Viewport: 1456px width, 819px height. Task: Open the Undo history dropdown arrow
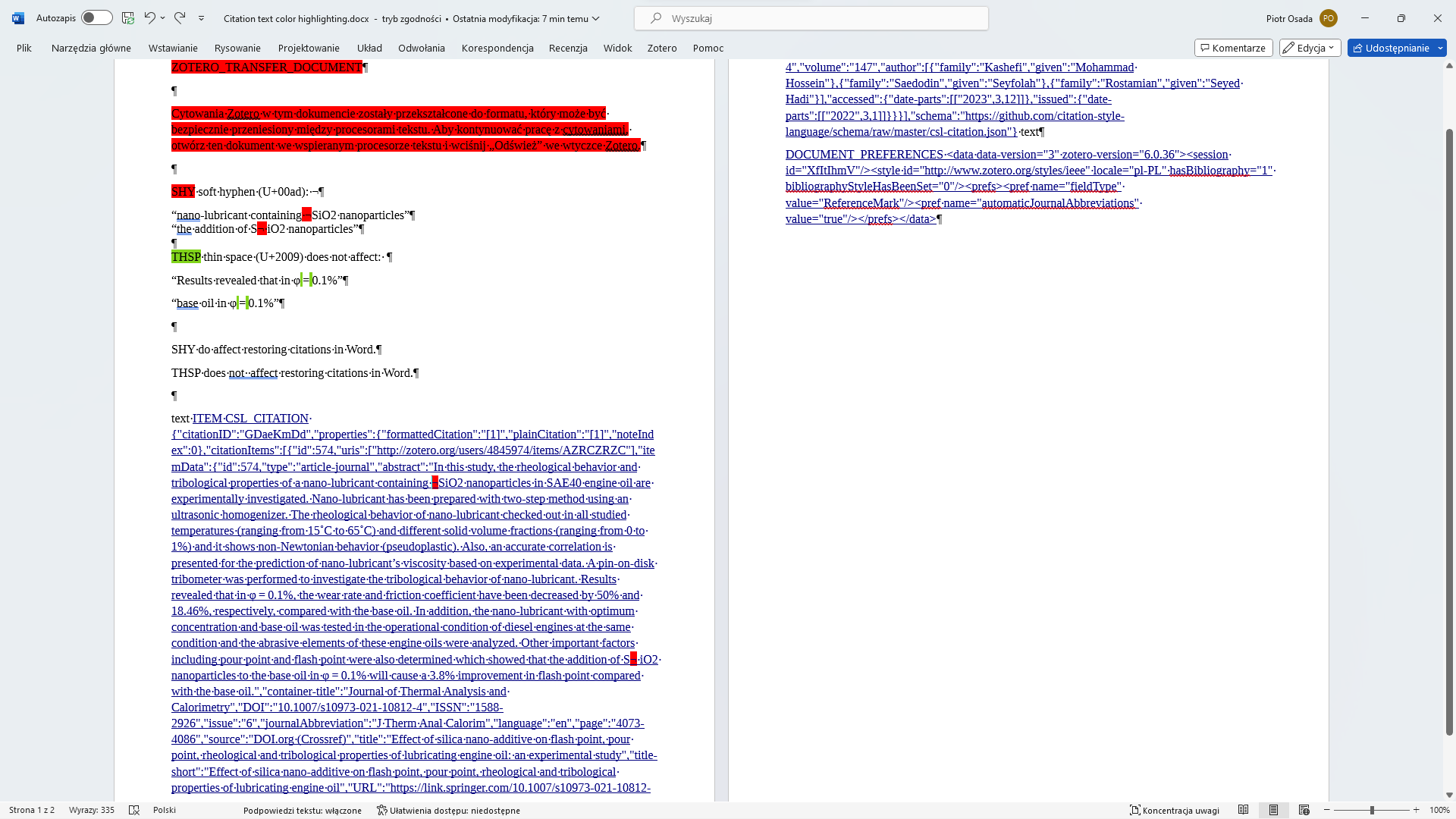click(163, 18)
